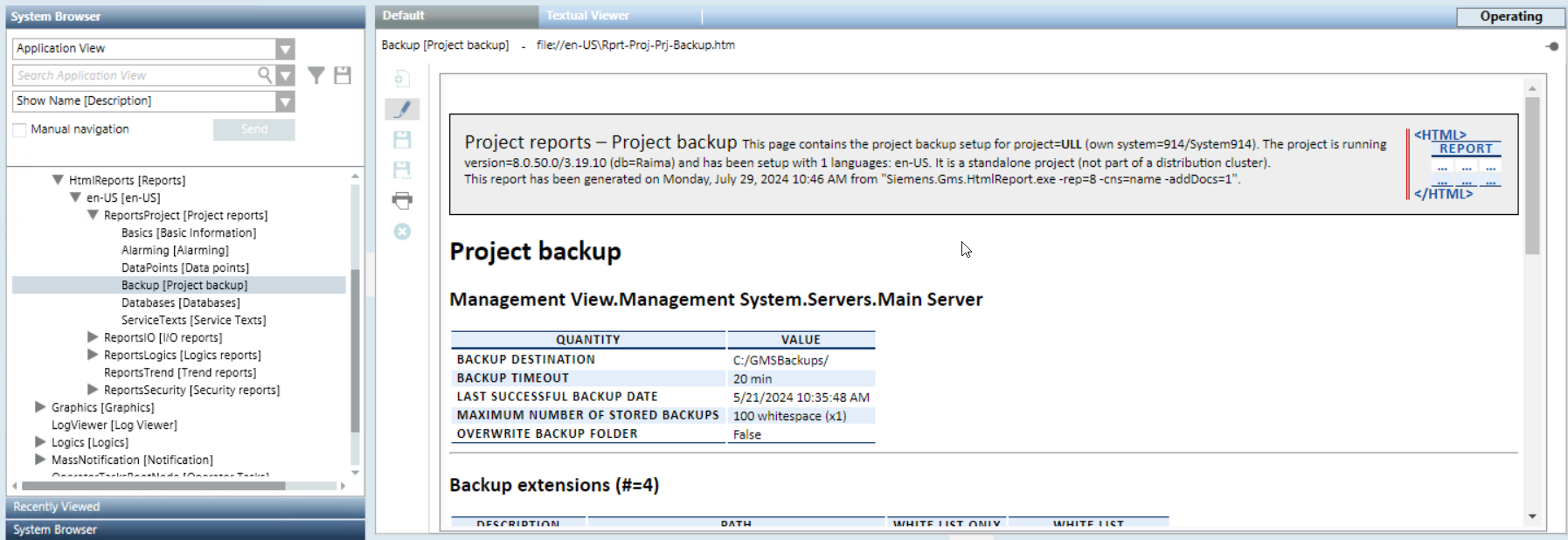Click the new document icon in viewer toolbar

402,80
